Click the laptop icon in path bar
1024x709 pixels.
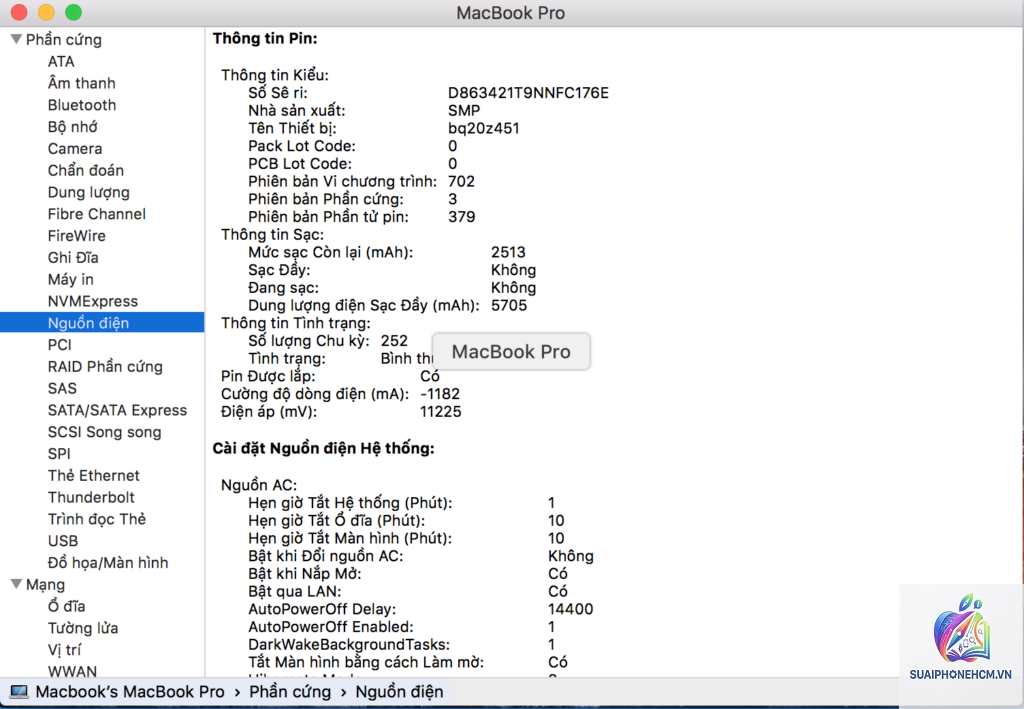coord(20,692)
